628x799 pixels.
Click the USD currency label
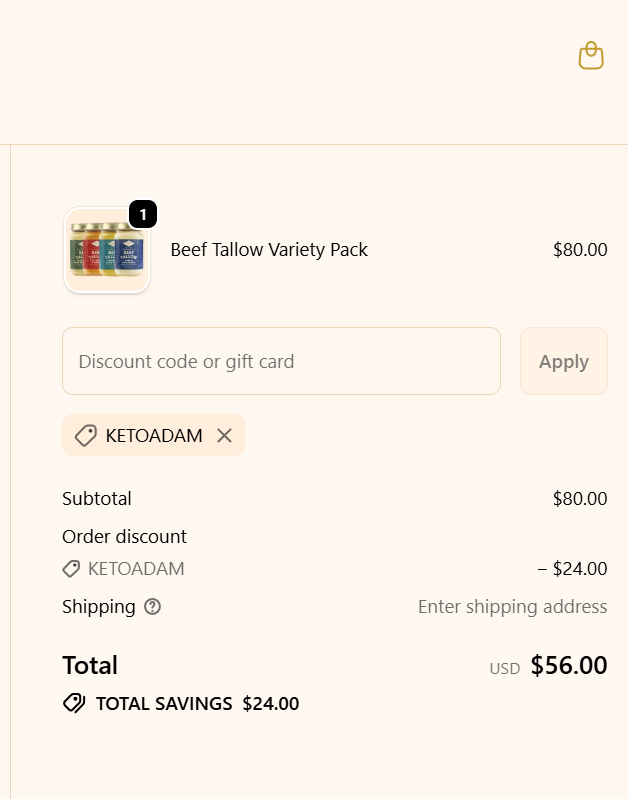tap(504, 668)
